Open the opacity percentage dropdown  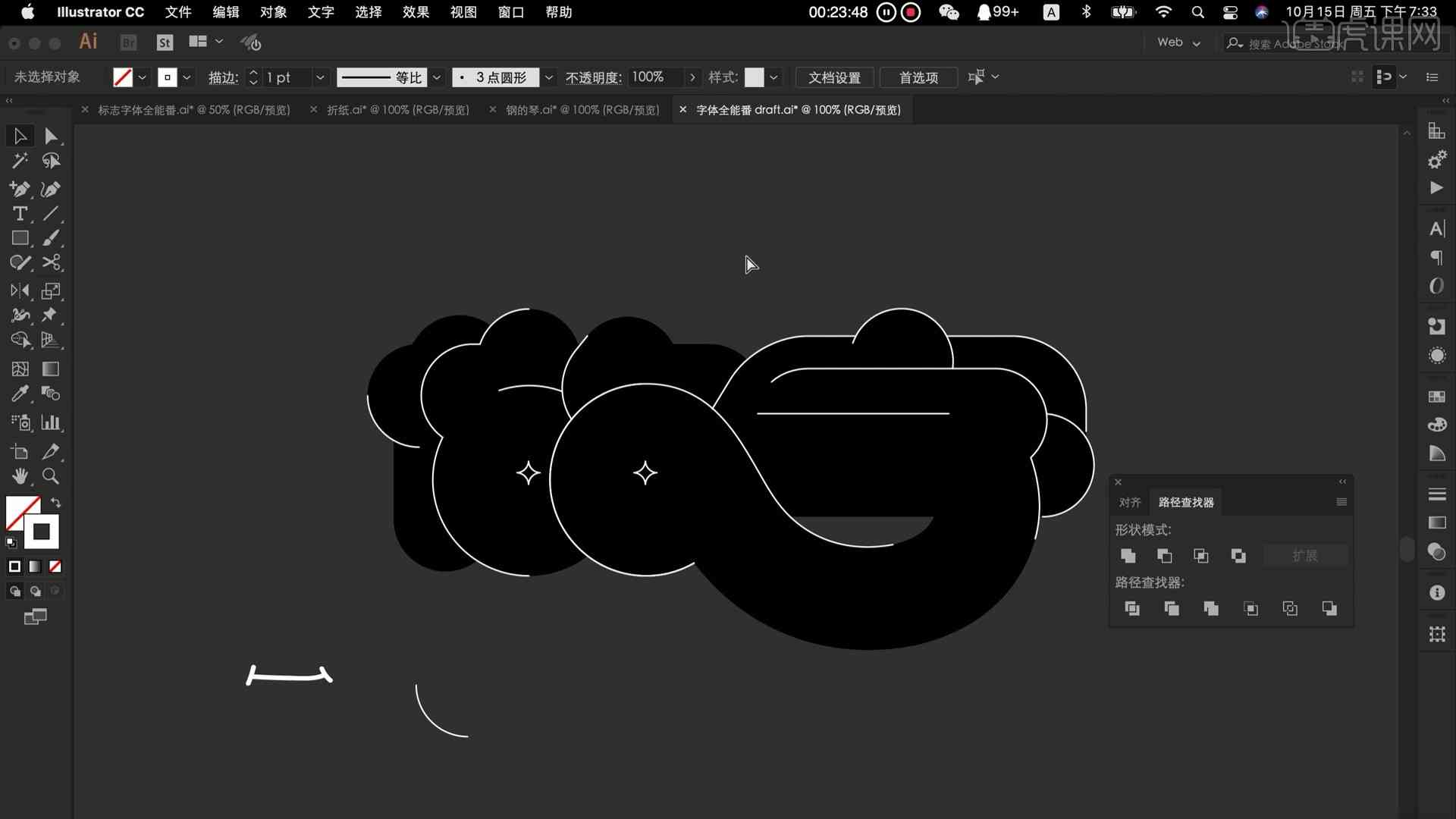point(692,77)
